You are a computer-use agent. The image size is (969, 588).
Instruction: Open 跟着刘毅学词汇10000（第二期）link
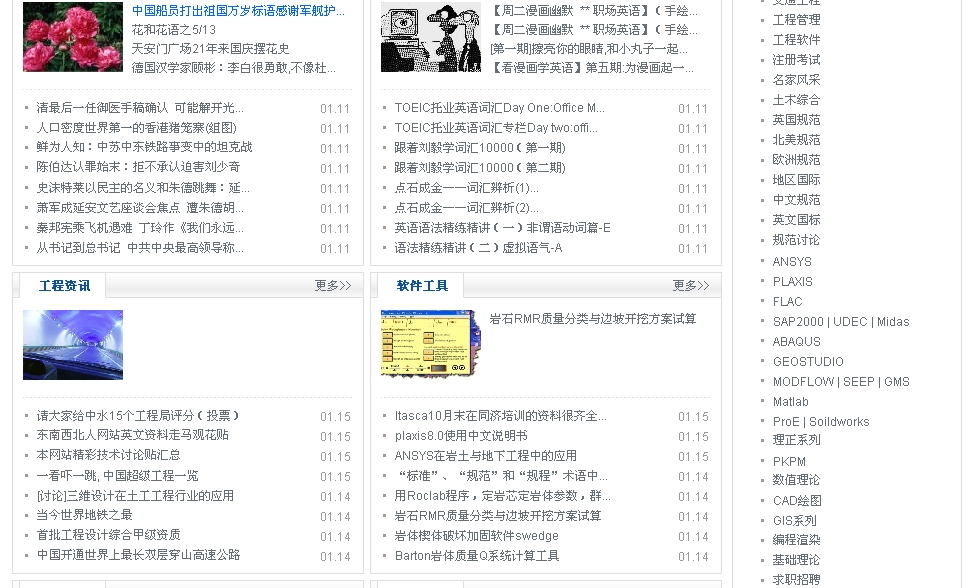pos(480,168)
